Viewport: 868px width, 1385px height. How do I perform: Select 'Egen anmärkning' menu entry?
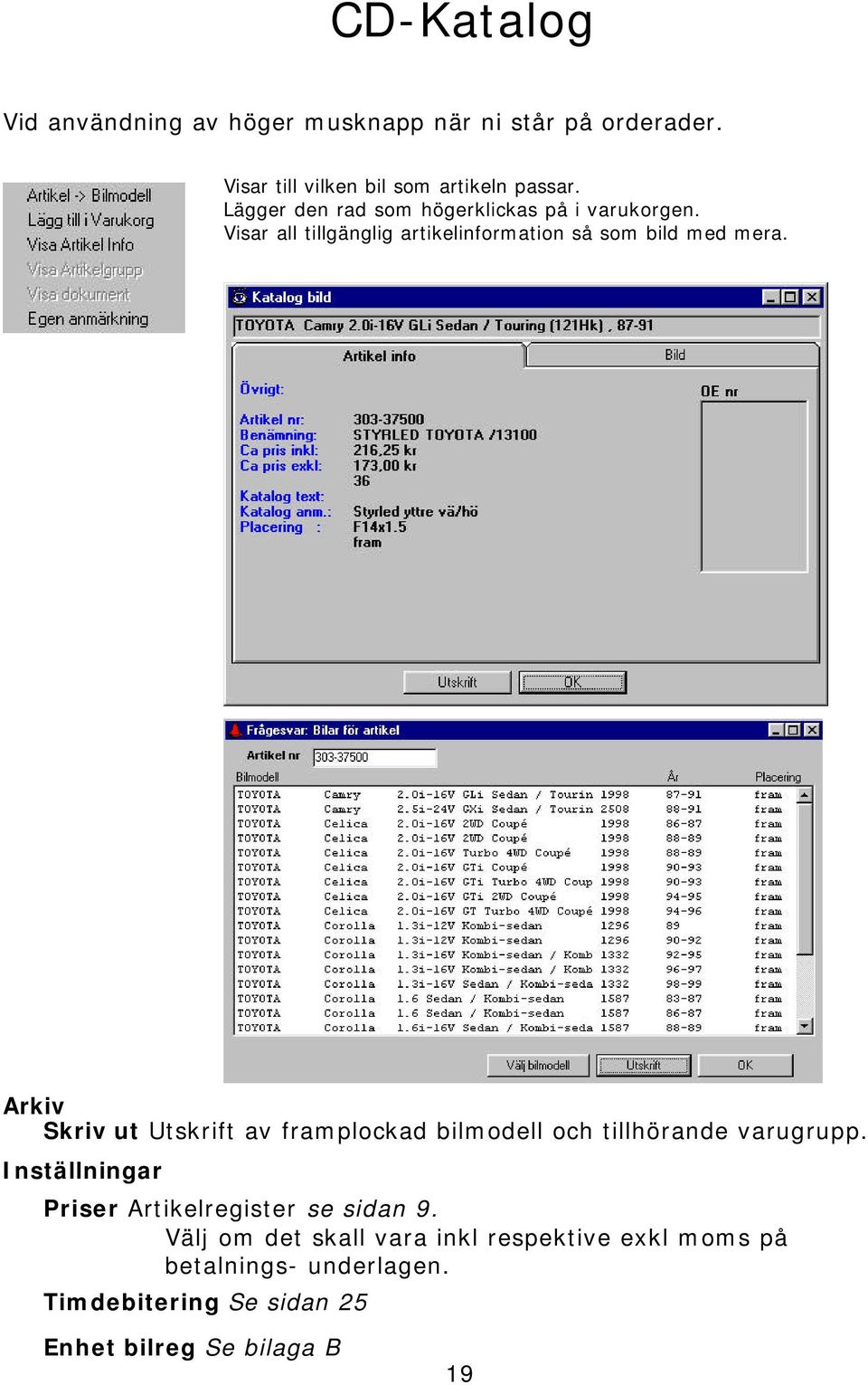[88, 318]
